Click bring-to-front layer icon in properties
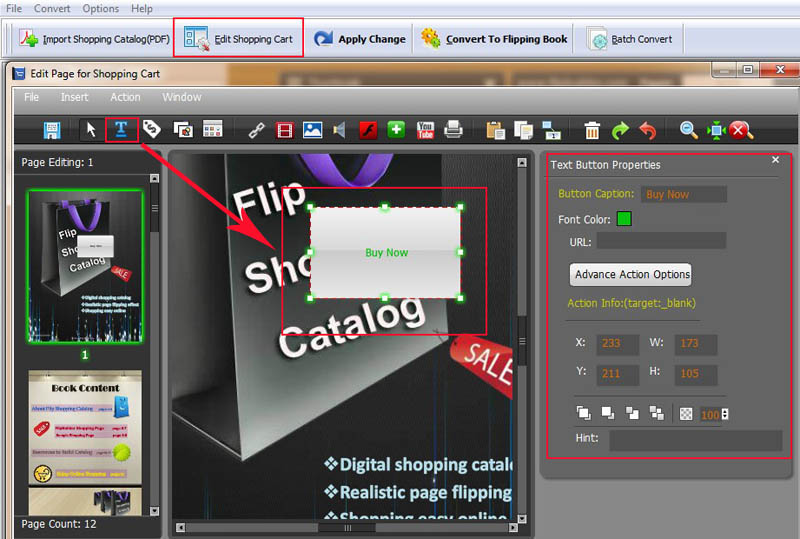 (x=583, y=413)
